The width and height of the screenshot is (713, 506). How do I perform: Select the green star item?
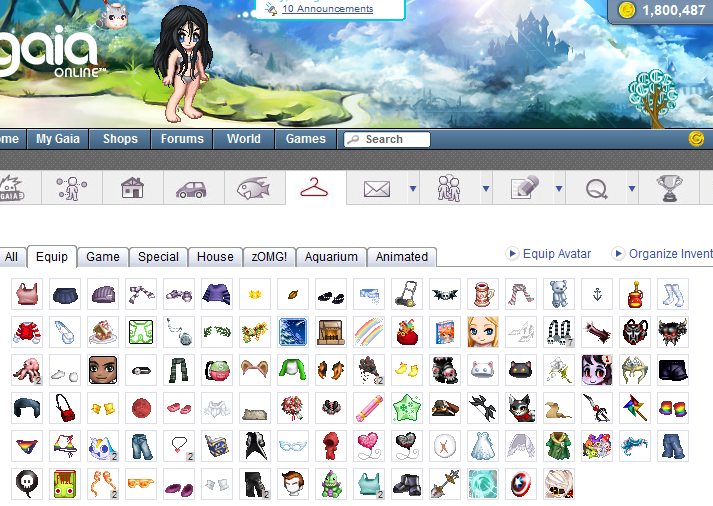(x=407, y=408)
